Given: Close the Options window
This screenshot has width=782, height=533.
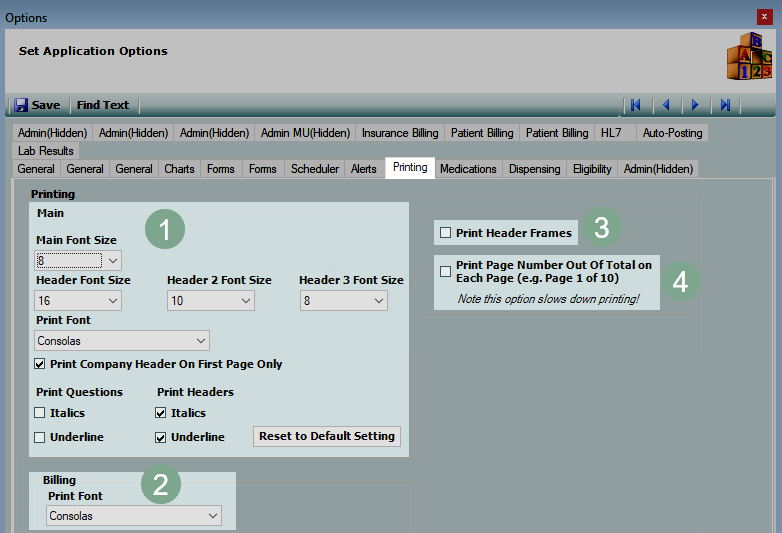Looking at the screenshot, I should 765,17.
